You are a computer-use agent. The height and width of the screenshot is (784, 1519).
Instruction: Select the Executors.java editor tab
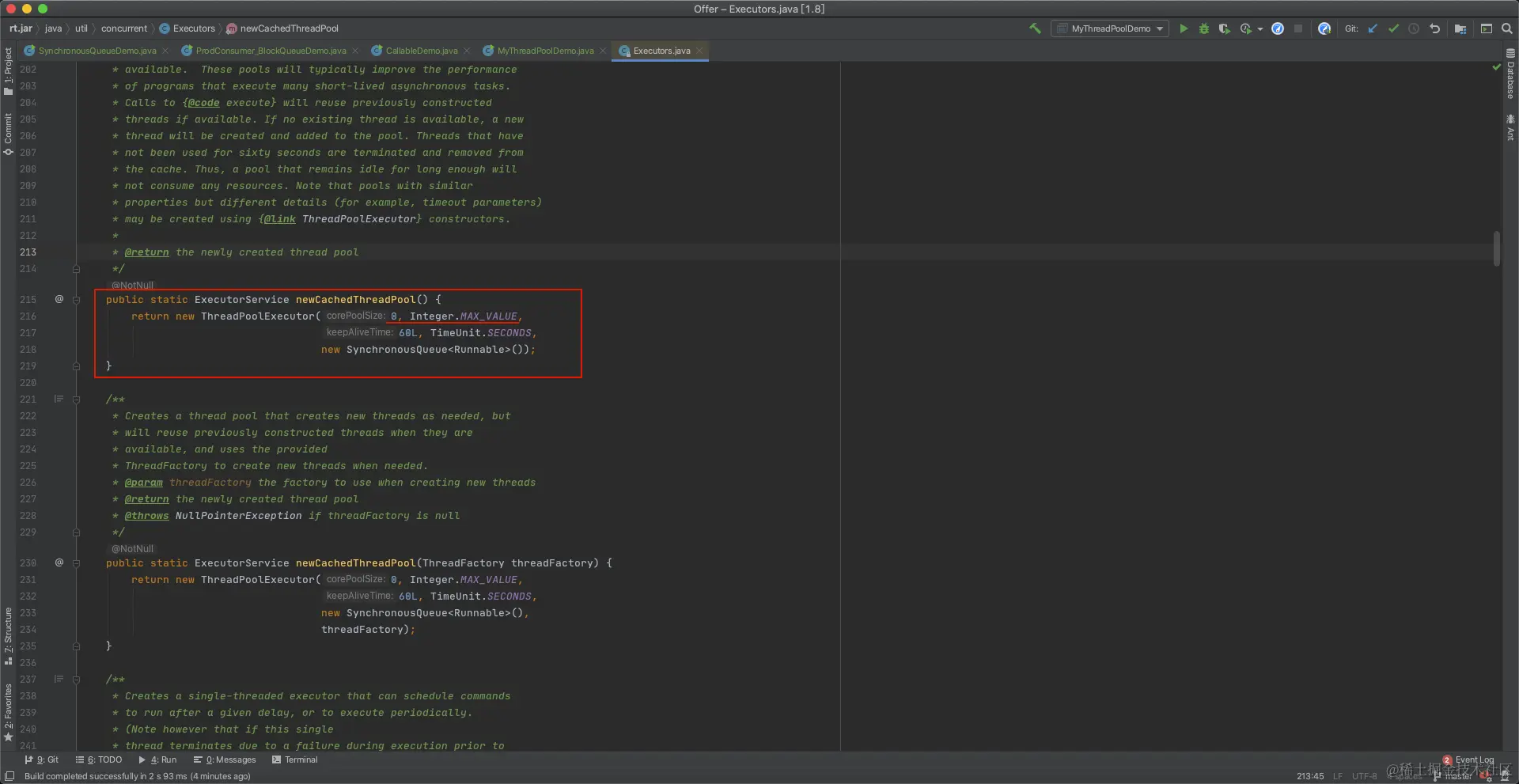click(x=661, y=51)
